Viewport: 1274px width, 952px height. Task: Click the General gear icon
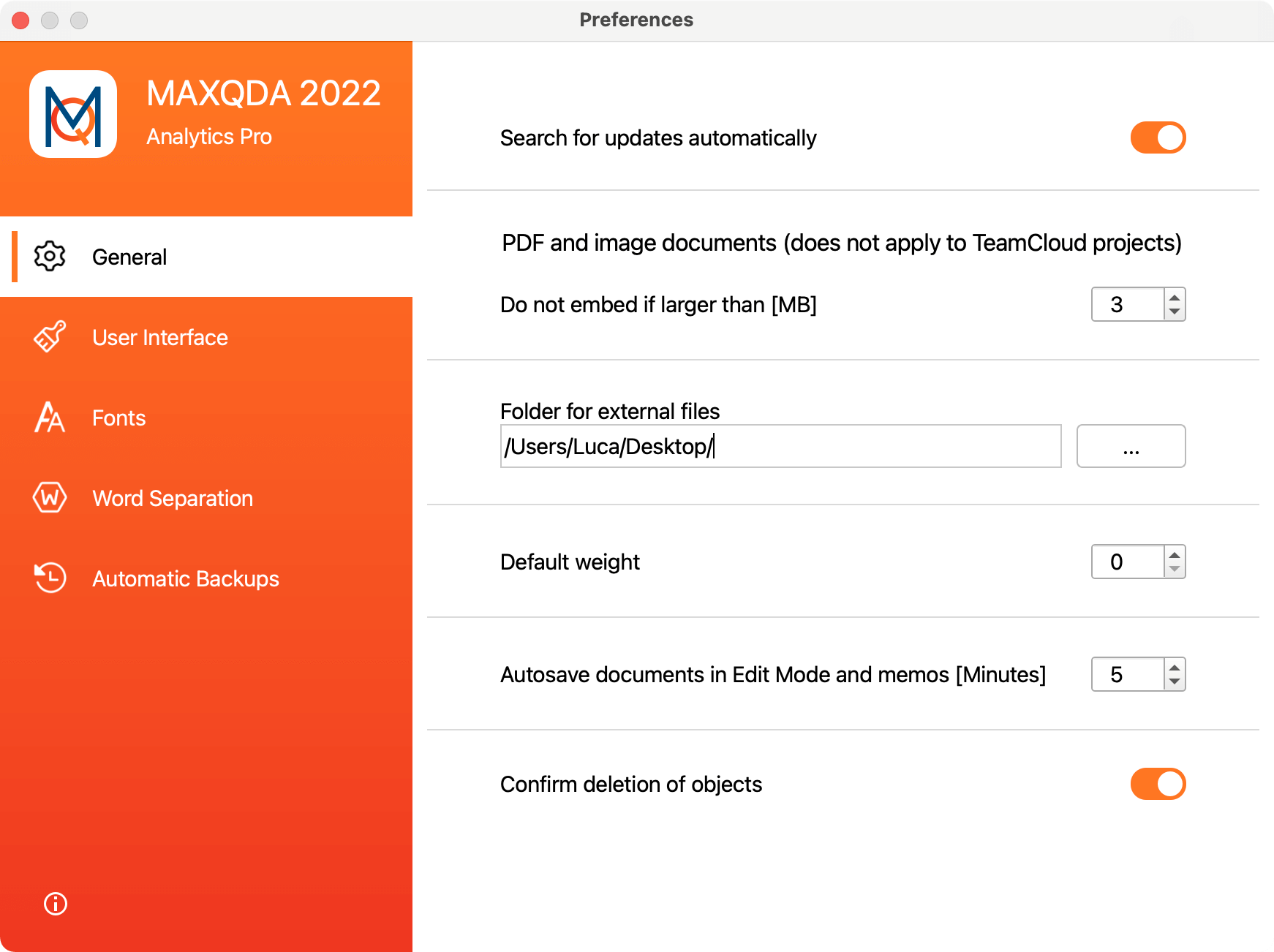(50, 256)
